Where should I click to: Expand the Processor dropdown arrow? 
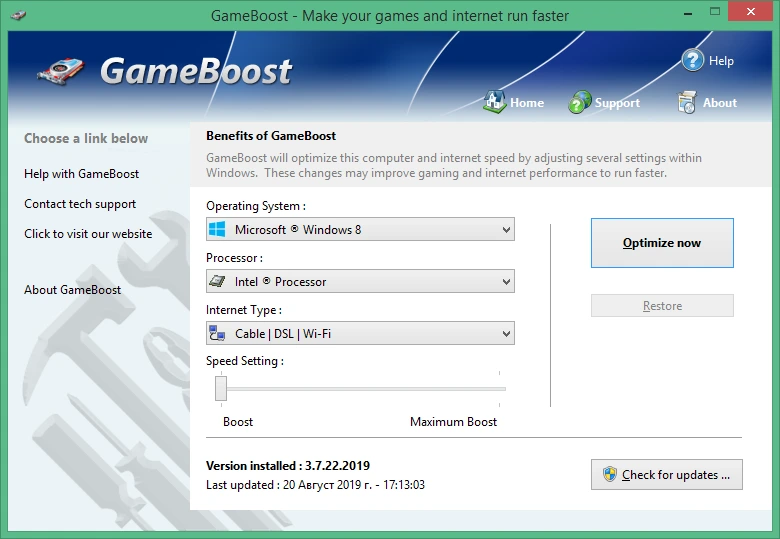pyautogui.click(x=506, y=281)
